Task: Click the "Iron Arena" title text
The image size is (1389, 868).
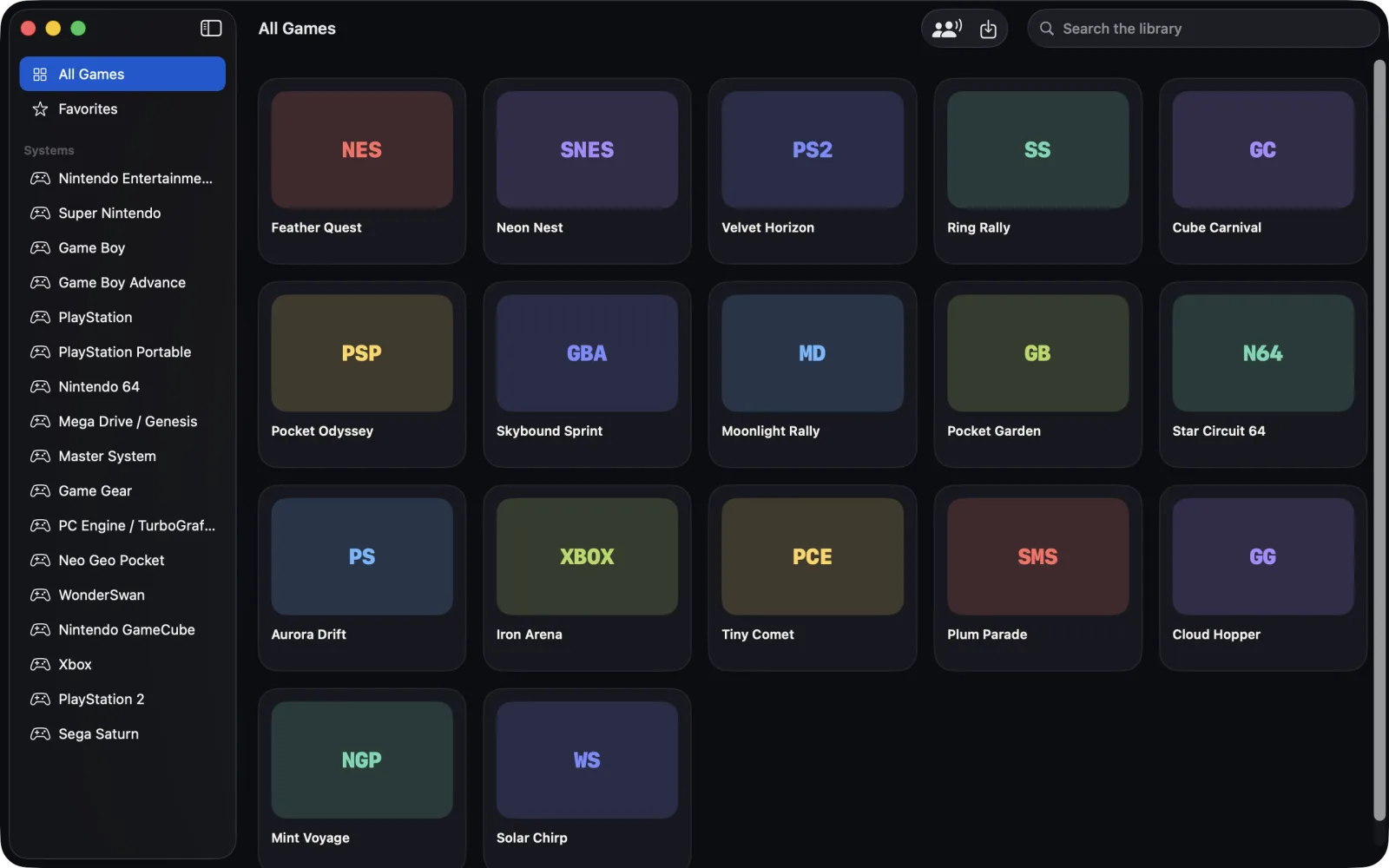Action: point(530,635)
